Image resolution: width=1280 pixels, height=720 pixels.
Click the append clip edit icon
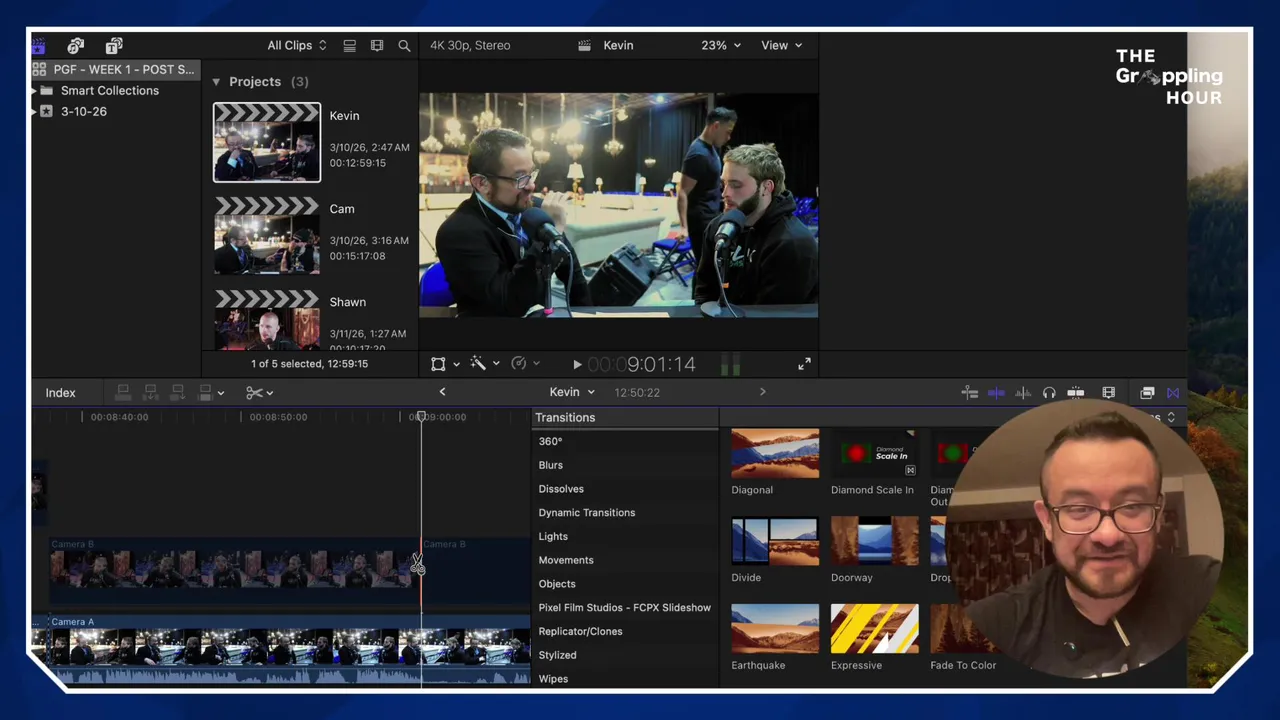177,392
